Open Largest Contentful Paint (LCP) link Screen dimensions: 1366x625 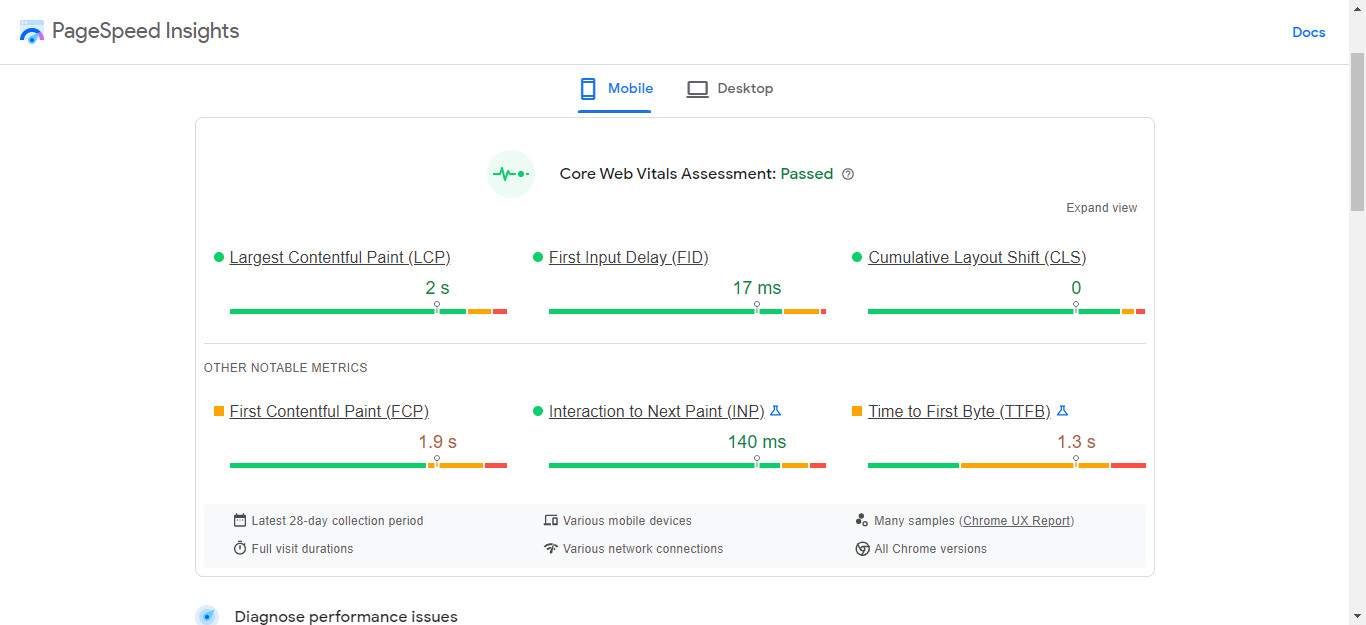tap(340, 258)
